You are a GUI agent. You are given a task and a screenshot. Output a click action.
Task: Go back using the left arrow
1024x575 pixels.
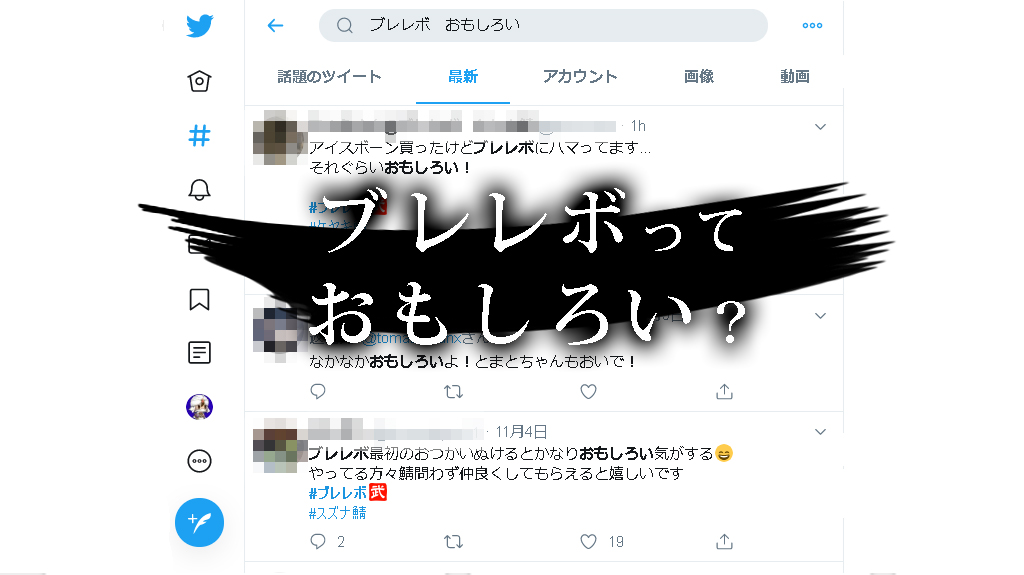[276, 25]
